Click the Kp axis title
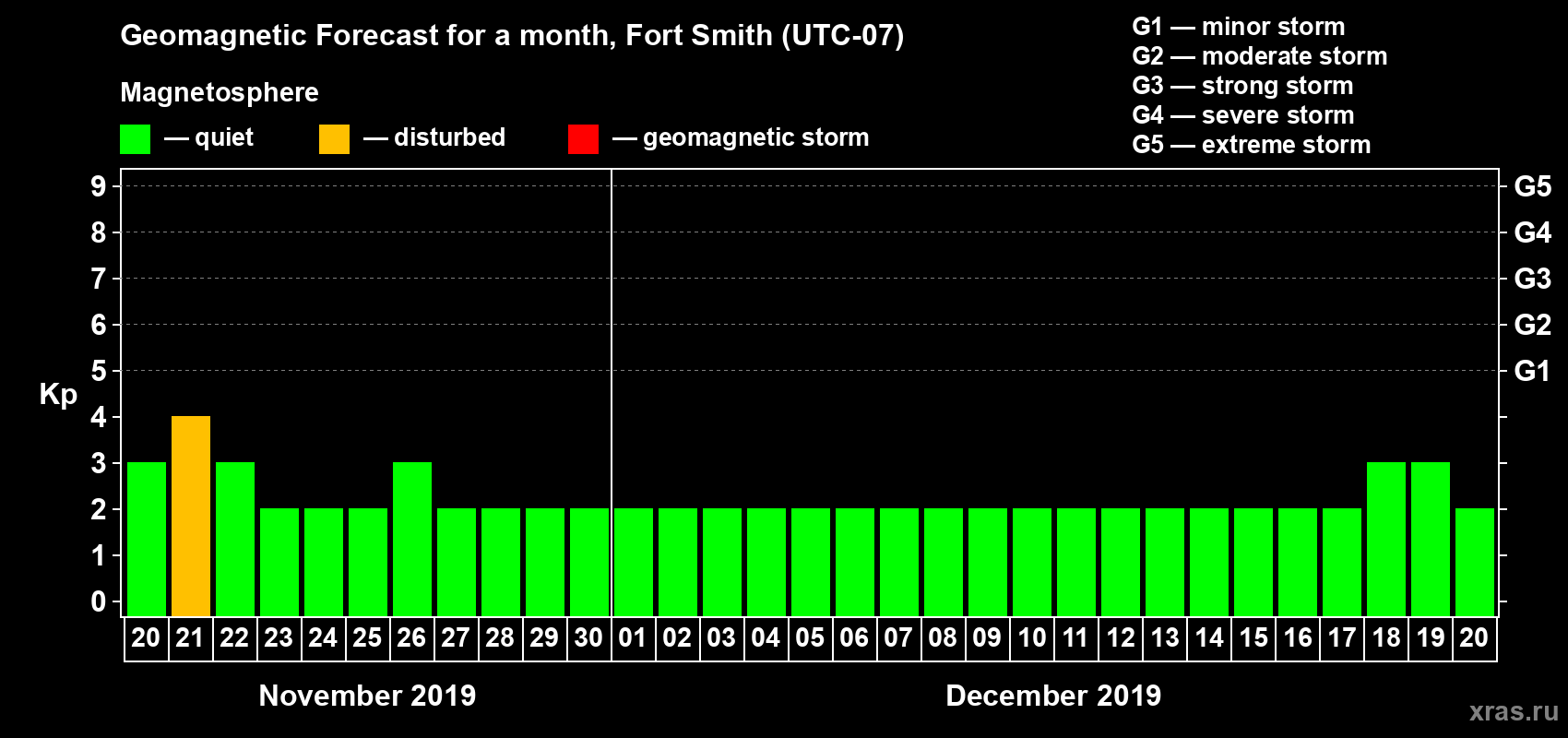 point(58,394)
